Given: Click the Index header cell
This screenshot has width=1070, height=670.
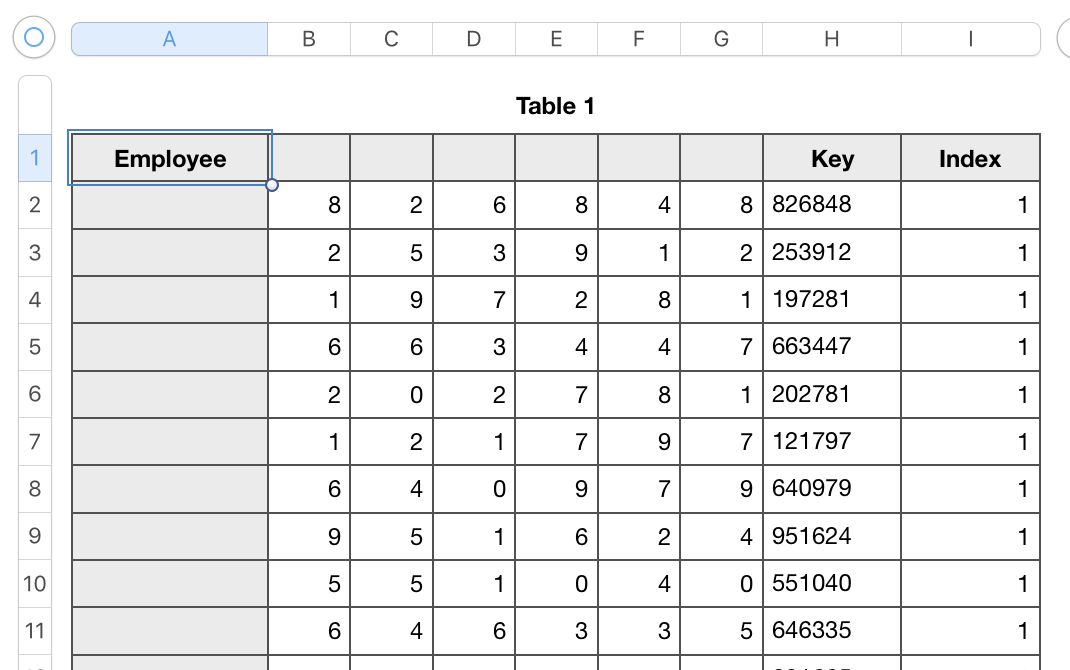Looking at the screenshot, I should (970, 158).
